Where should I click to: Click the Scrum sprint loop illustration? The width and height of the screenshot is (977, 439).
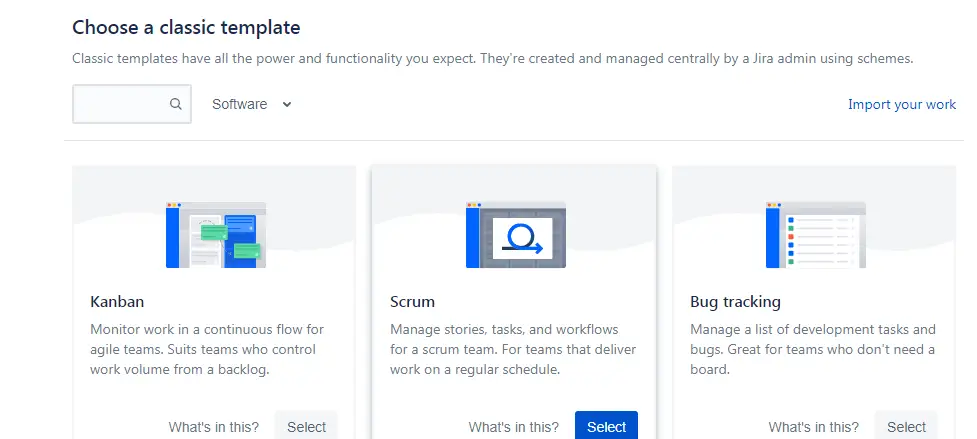(516, 235)
